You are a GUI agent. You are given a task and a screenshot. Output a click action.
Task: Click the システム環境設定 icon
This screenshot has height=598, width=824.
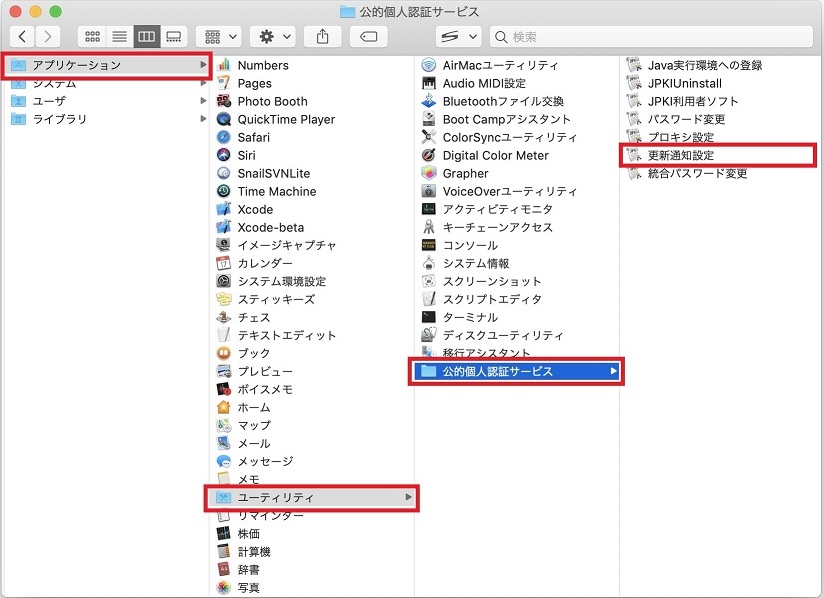[x=223, y=281]
